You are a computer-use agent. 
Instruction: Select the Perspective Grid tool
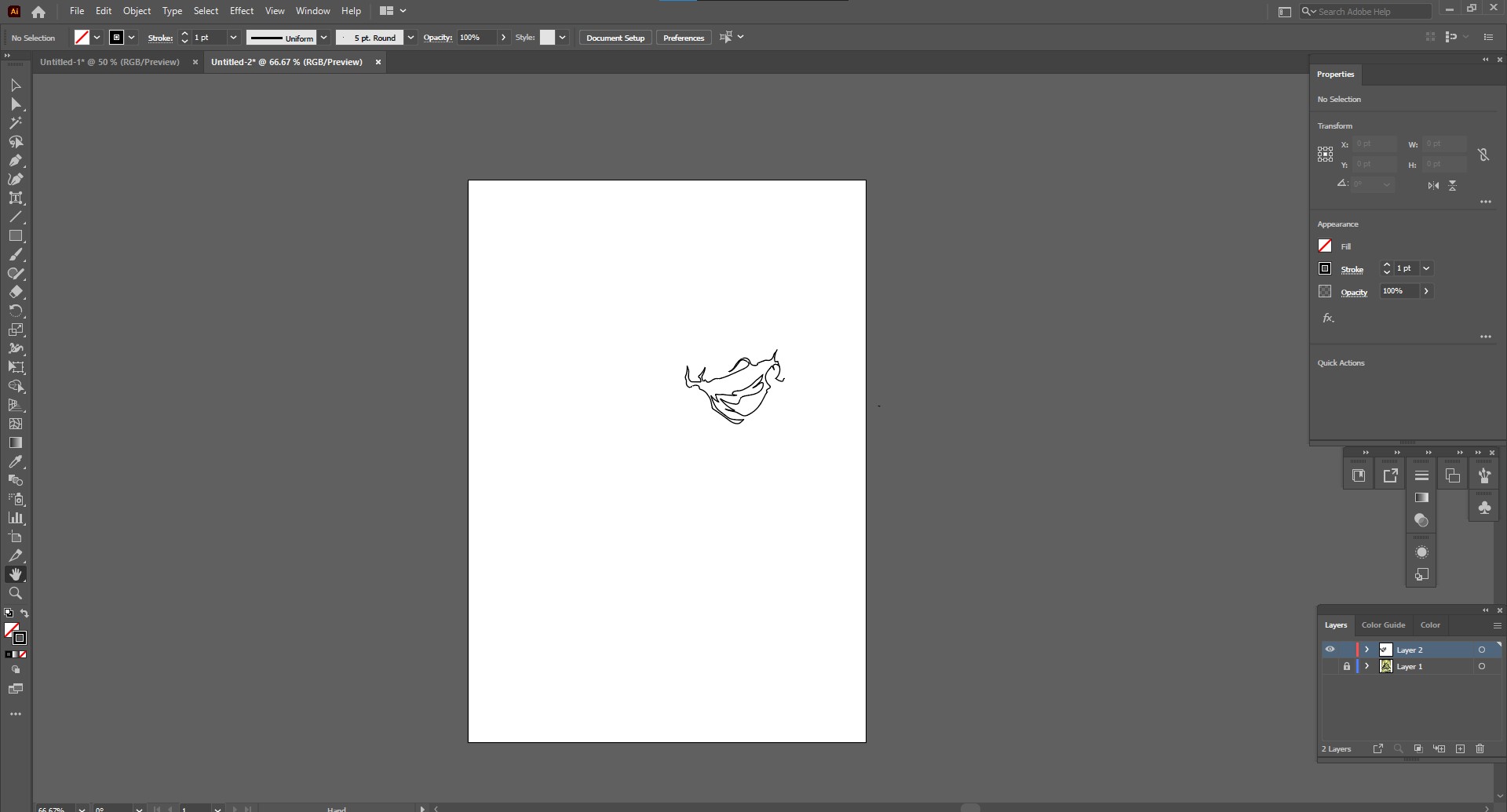(x=16, y=406)
